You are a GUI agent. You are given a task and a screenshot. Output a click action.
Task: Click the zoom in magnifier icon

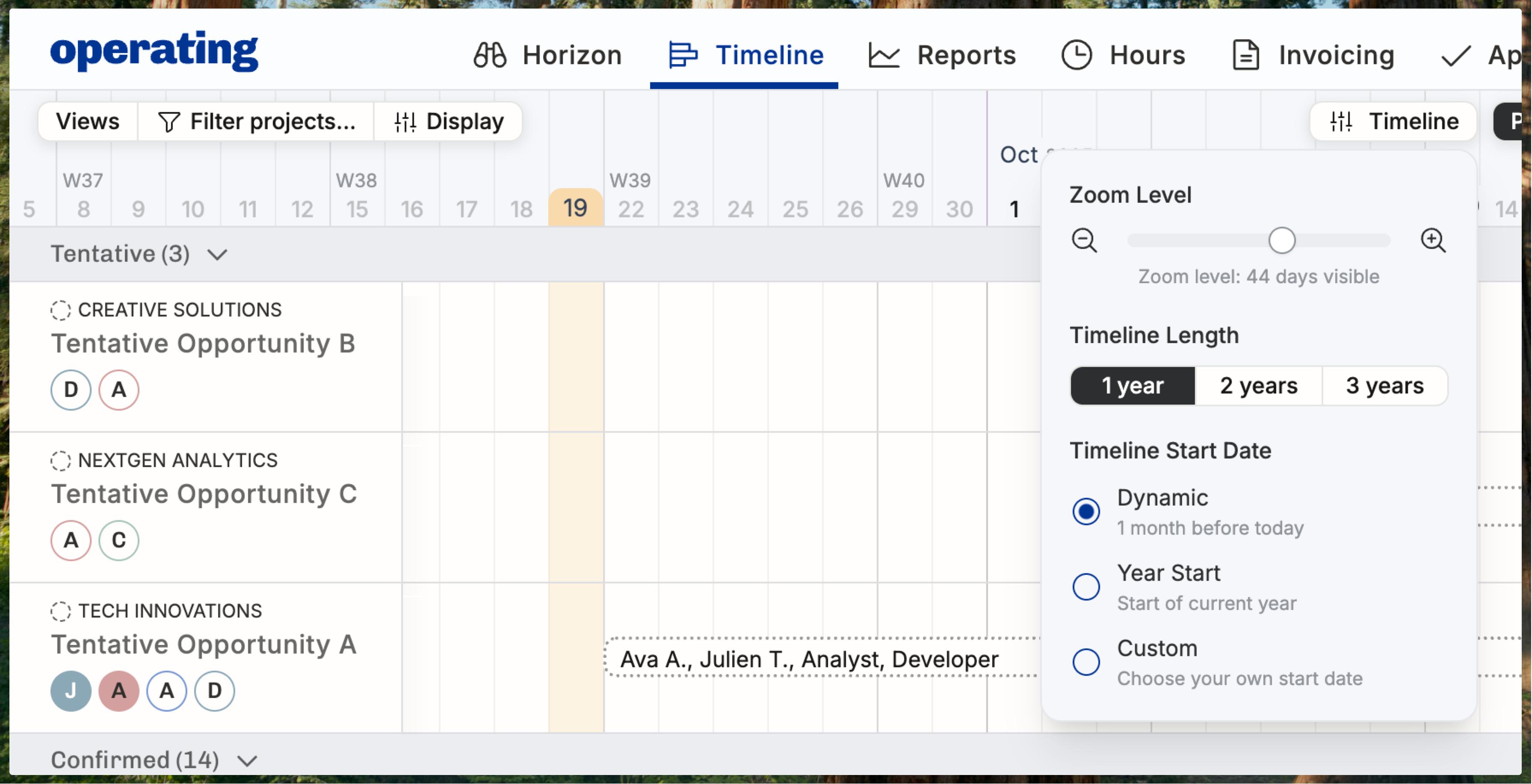1433,241
